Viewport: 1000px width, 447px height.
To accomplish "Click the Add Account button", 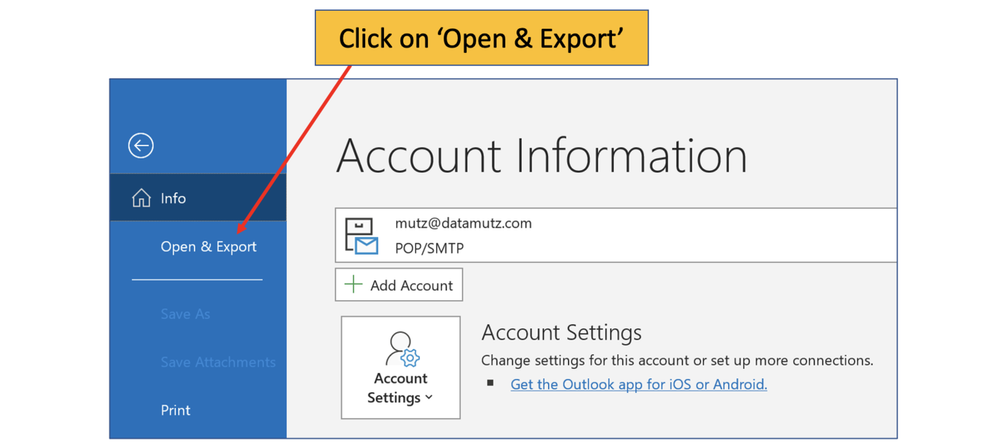I will (x=399, y=284).
